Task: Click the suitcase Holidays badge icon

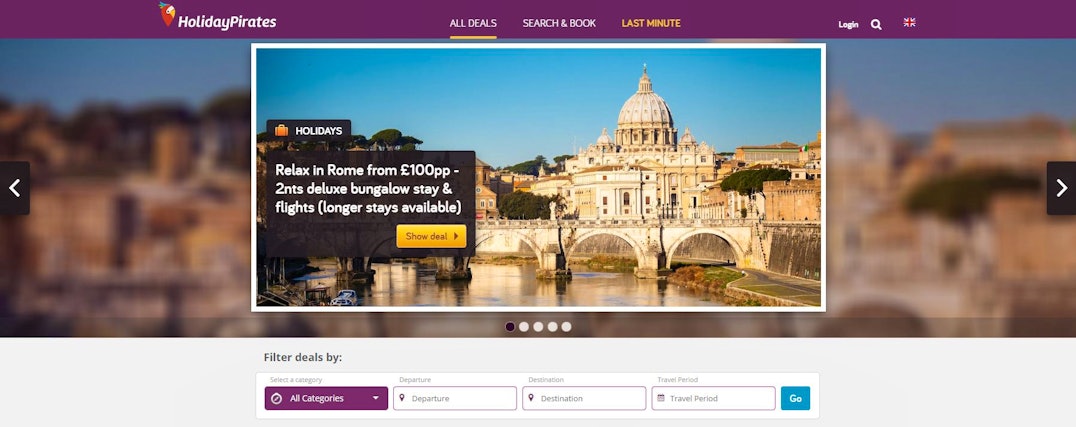Action: (281, 130)
